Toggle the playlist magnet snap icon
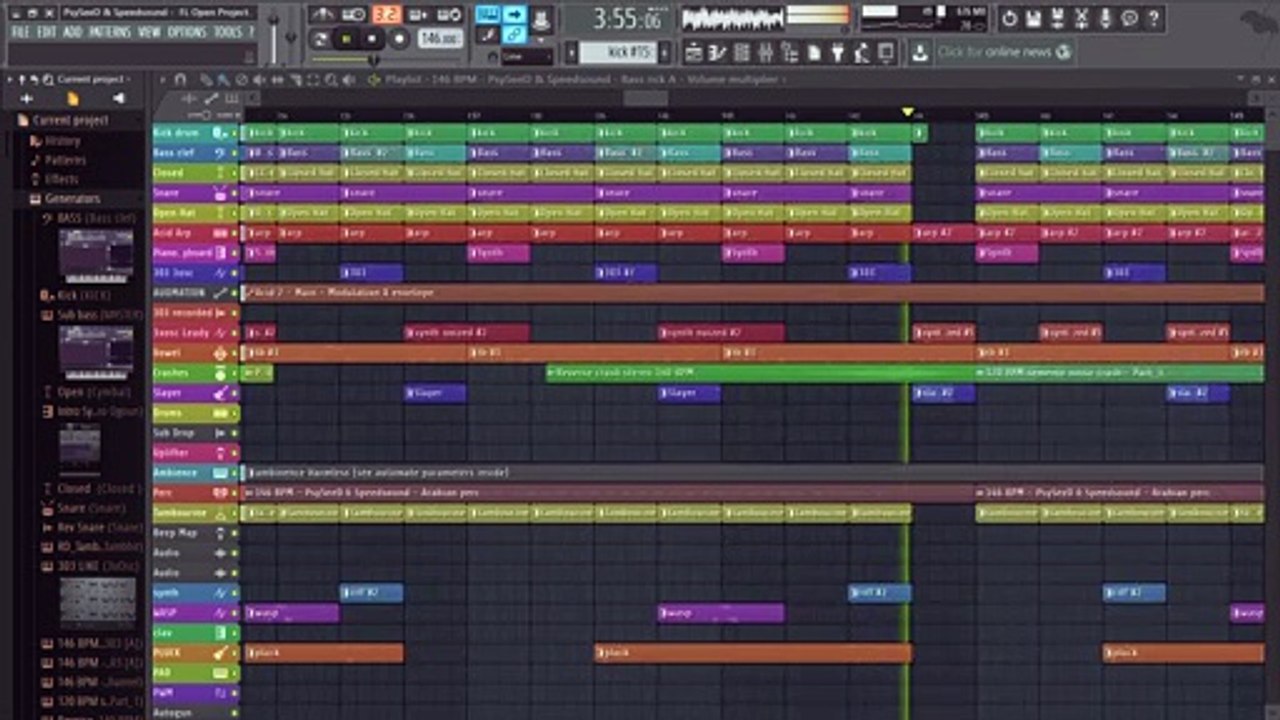 [x=180, y=79]
